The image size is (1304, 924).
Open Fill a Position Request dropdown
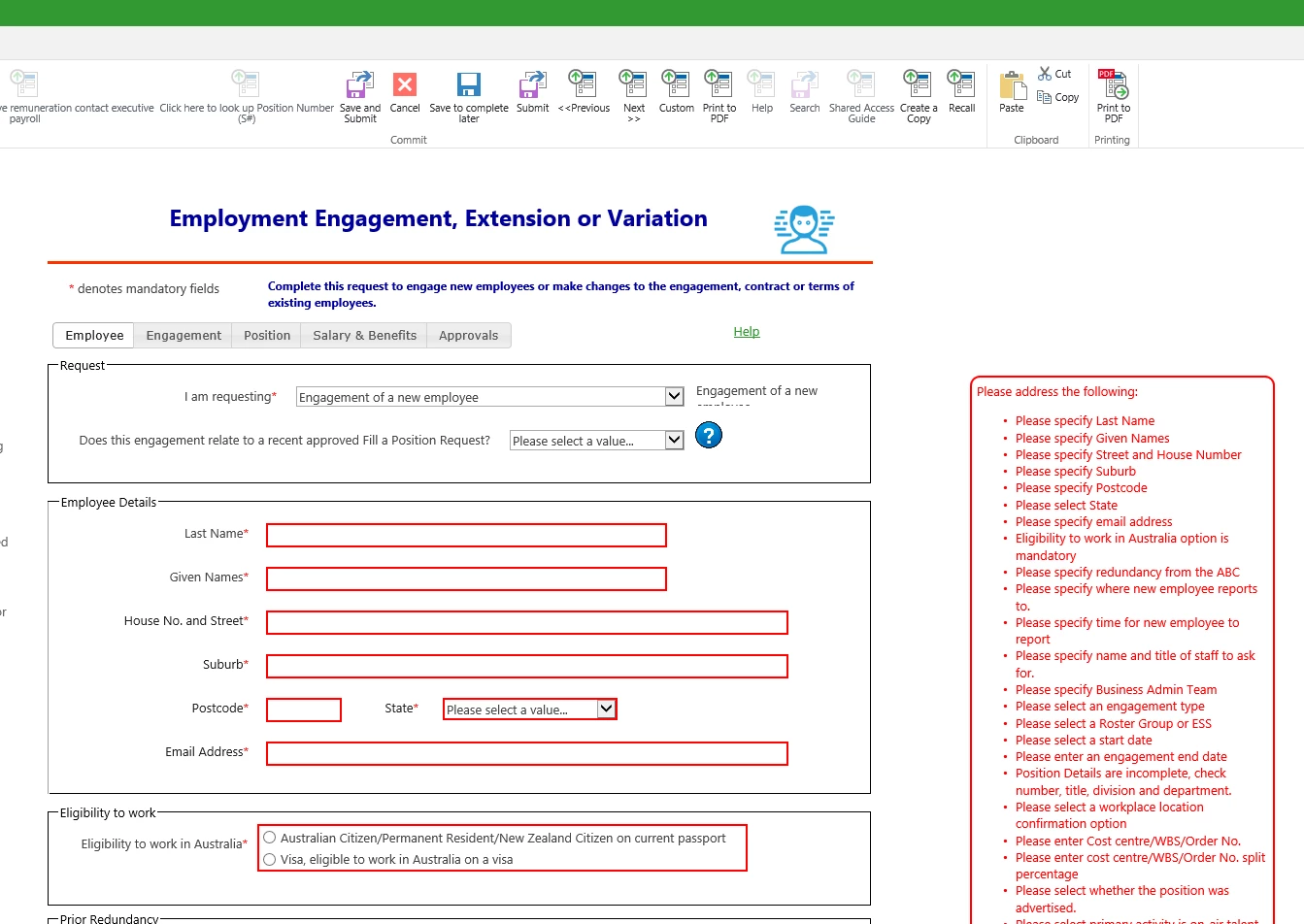point(597,441)
